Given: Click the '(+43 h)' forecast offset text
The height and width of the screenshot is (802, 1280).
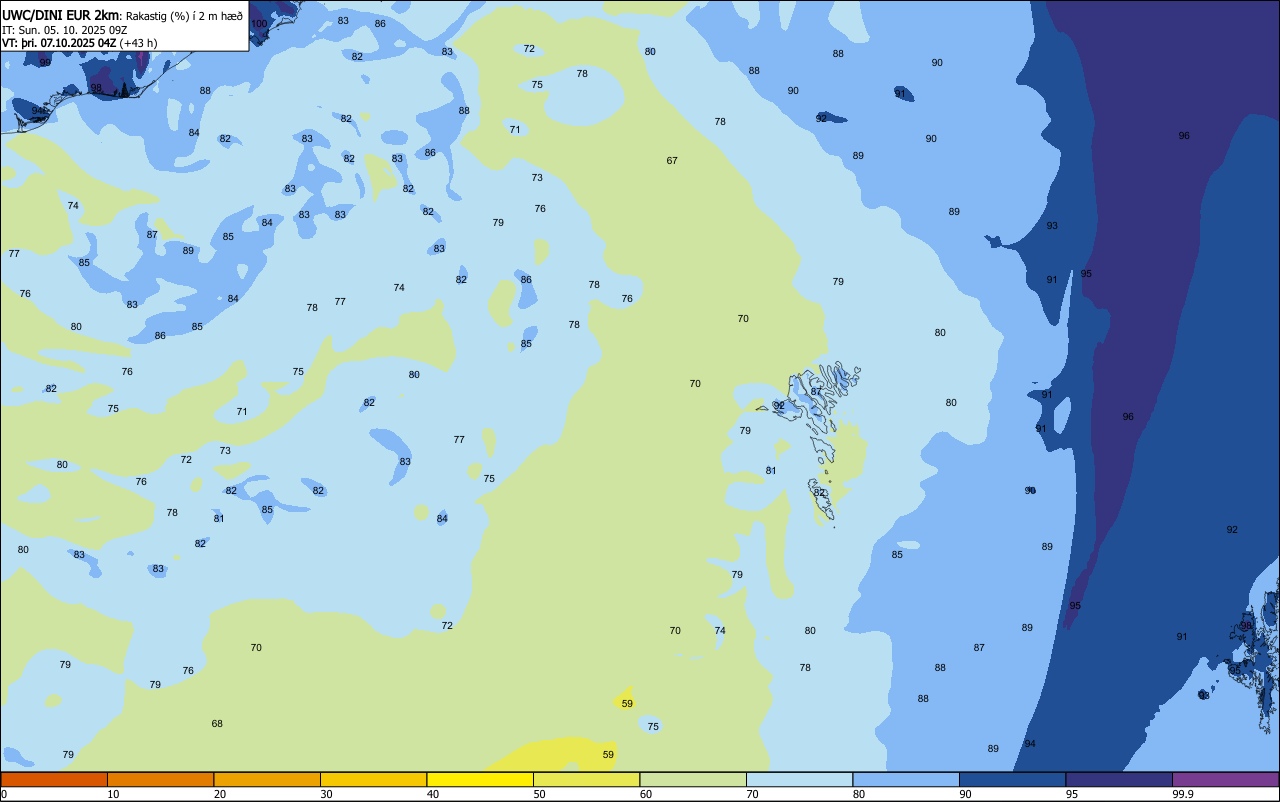Looking at the screenshot, I should 138,43.
